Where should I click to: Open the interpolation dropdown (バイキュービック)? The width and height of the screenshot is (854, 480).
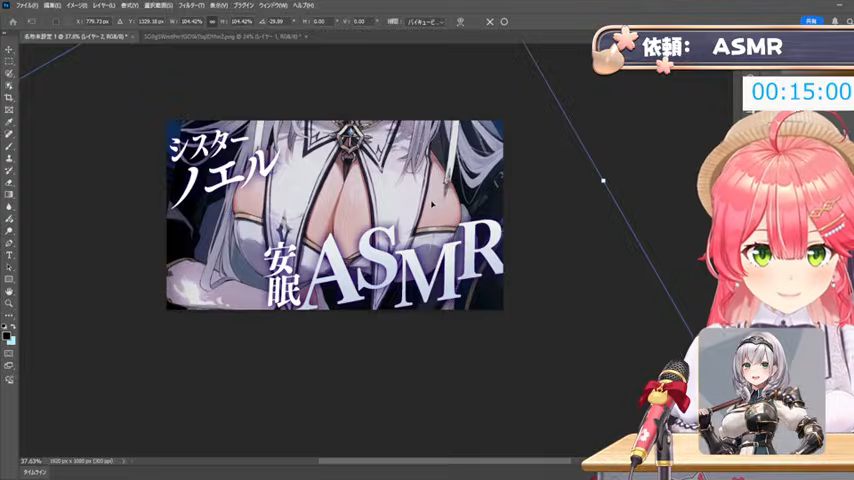click(426, 22)
